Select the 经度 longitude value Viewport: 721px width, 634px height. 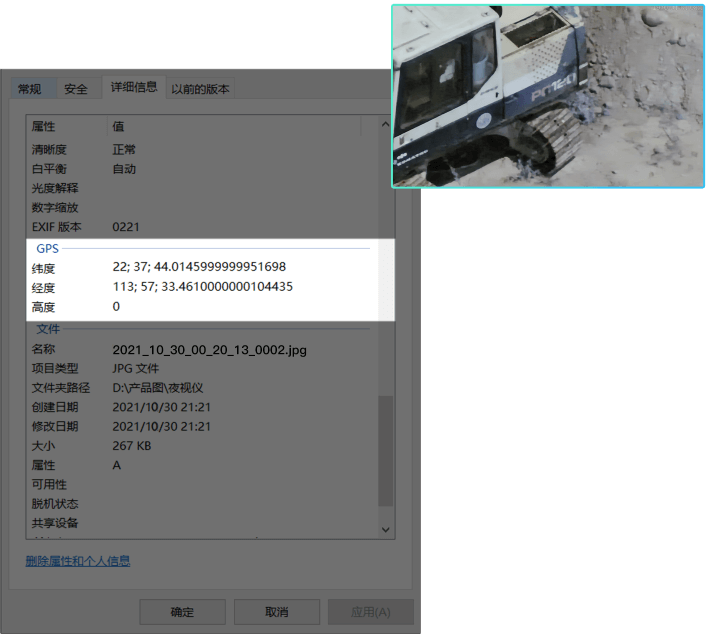202,287
